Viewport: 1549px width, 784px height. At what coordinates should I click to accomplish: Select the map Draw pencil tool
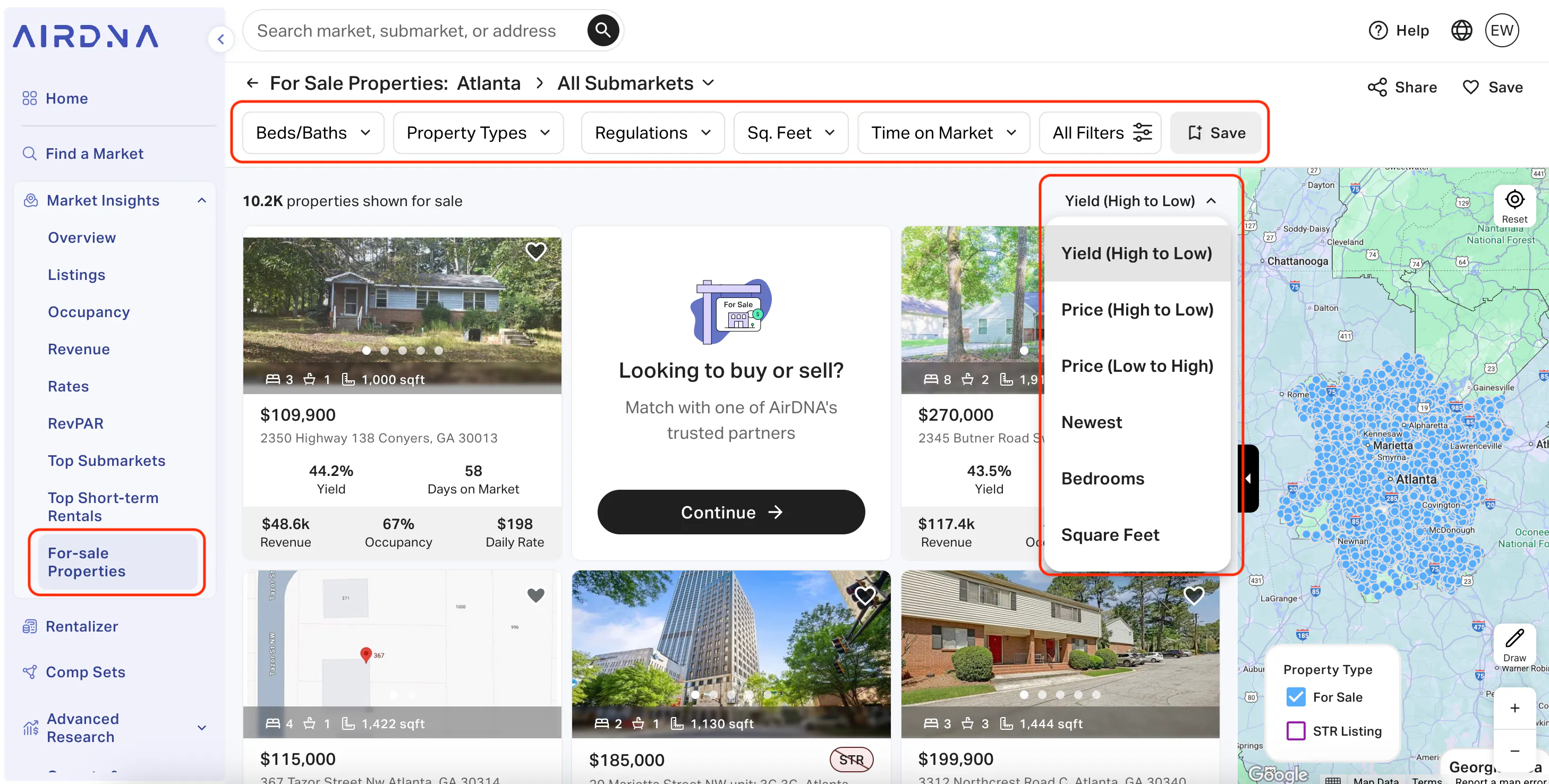pyautogui.click(x=1514, y=645)
